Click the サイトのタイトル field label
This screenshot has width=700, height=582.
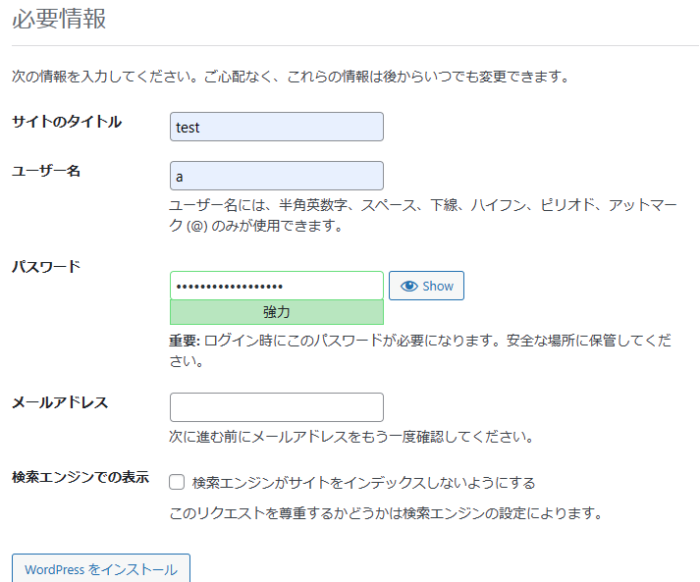coord(67,122)
